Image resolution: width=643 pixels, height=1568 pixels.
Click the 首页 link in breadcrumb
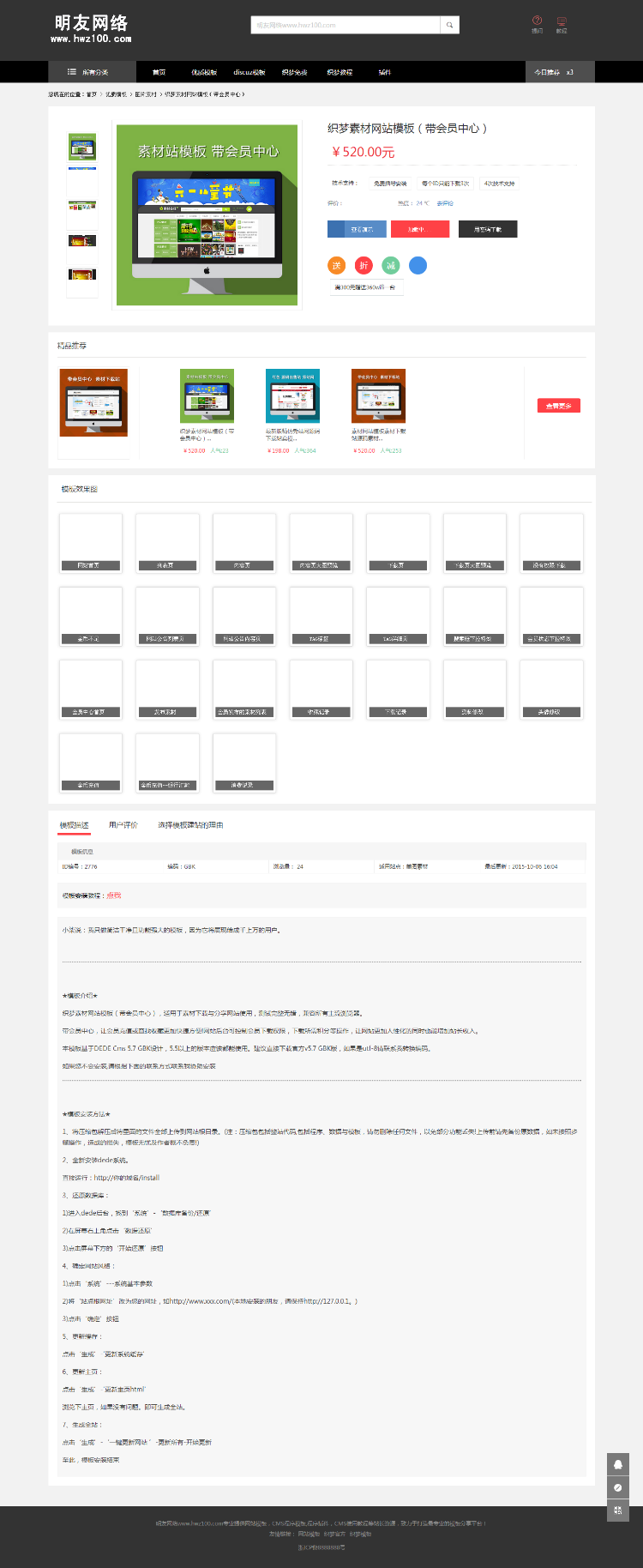click(92, 94)
